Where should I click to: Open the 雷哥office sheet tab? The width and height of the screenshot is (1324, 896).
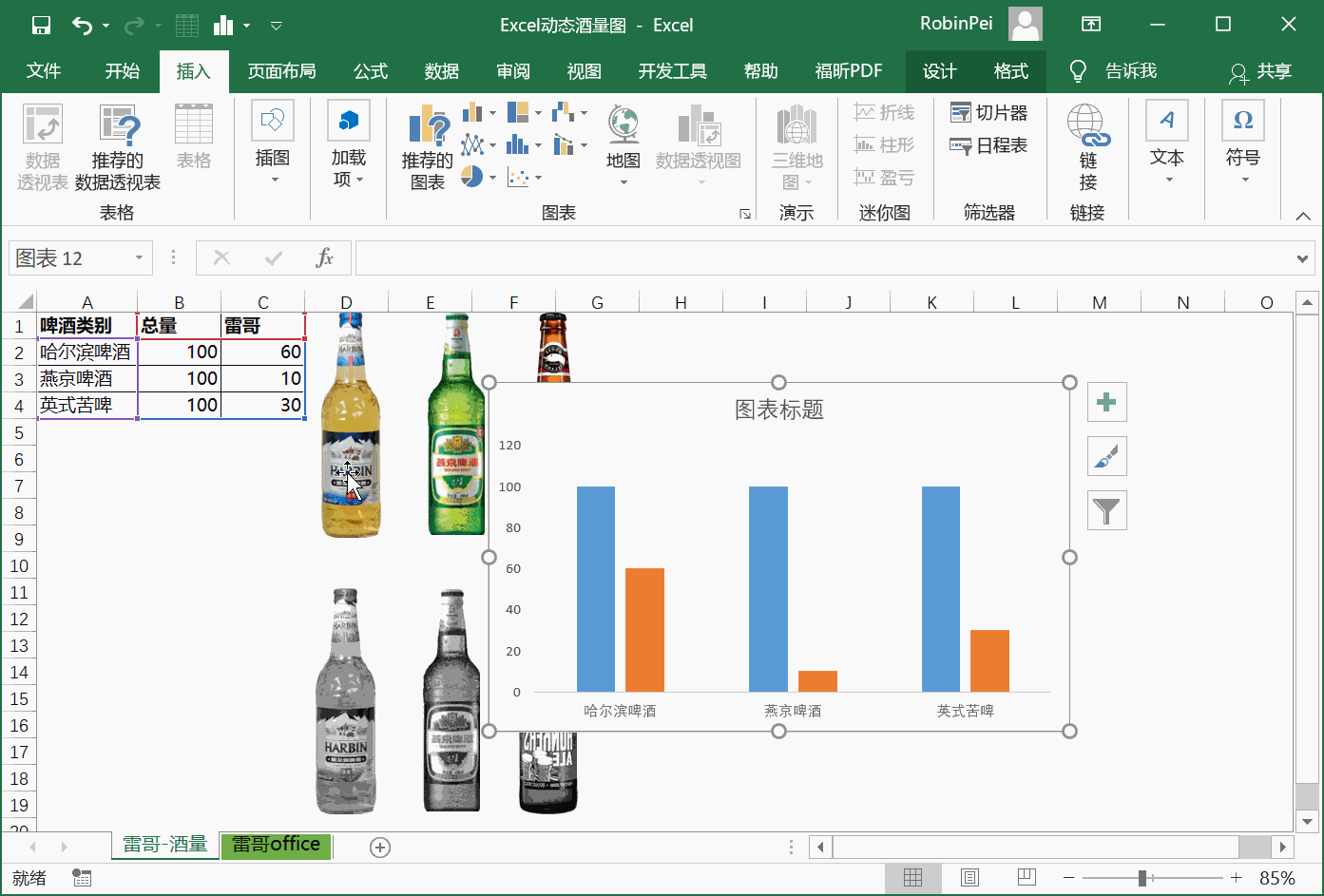pos(276,845)
